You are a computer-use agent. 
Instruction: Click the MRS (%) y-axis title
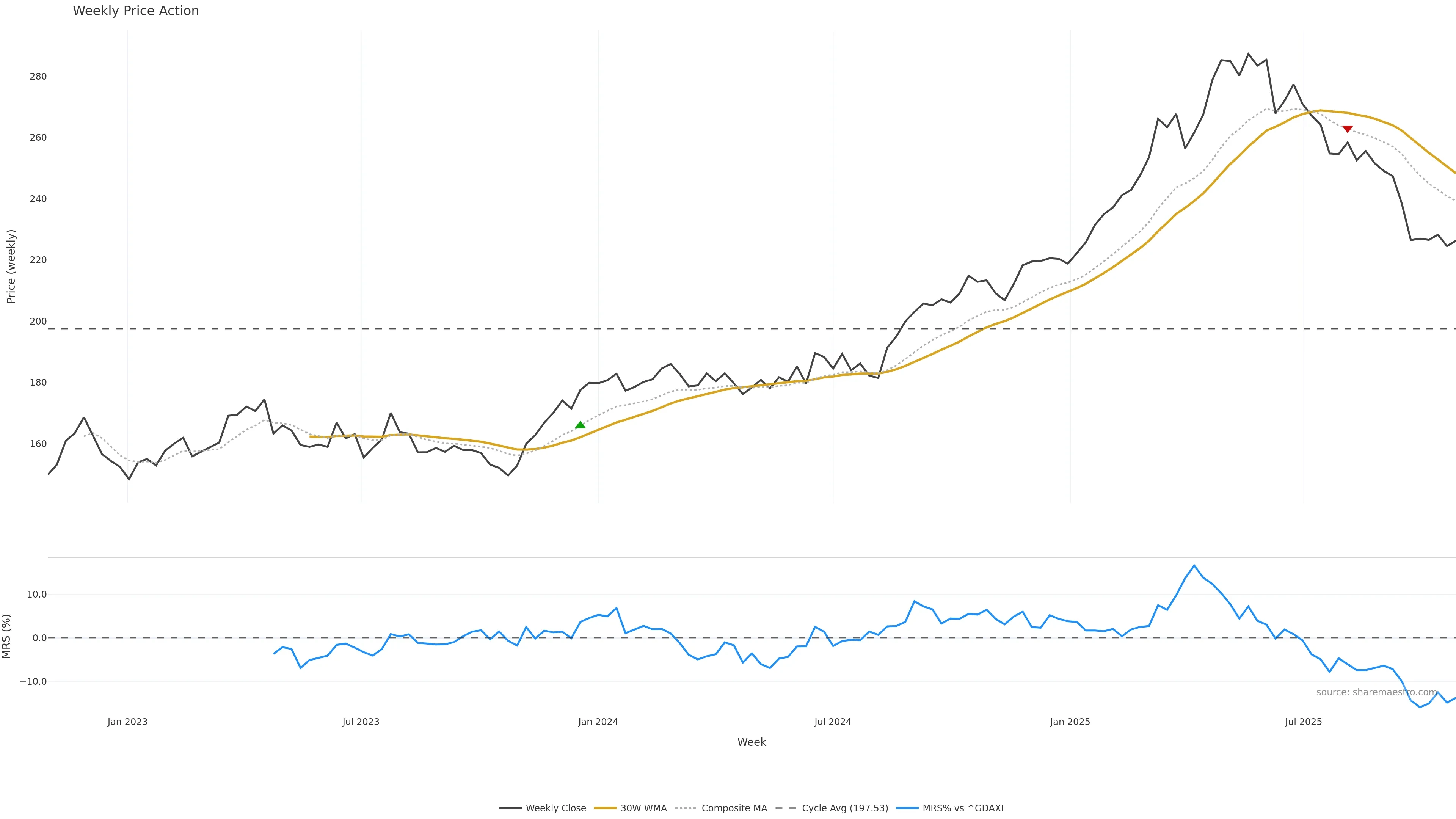click(x=7, y=636)
